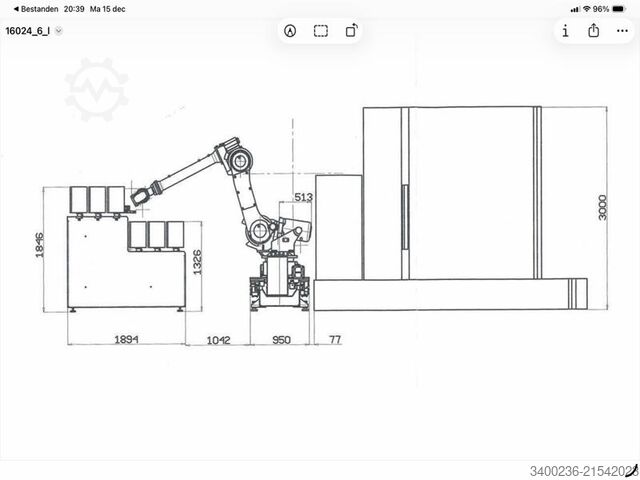The height and width of the screenshot is (480, 640).
Task: Open the more options ellipsis menu
Action: [622, 31]
